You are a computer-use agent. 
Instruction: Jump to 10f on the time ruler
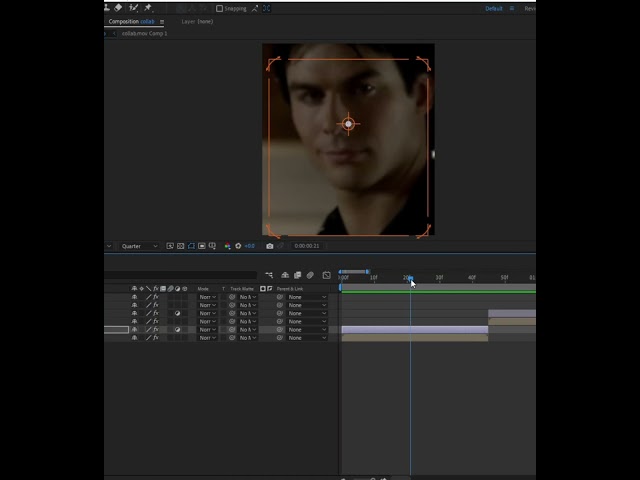(x=374, y=278)
